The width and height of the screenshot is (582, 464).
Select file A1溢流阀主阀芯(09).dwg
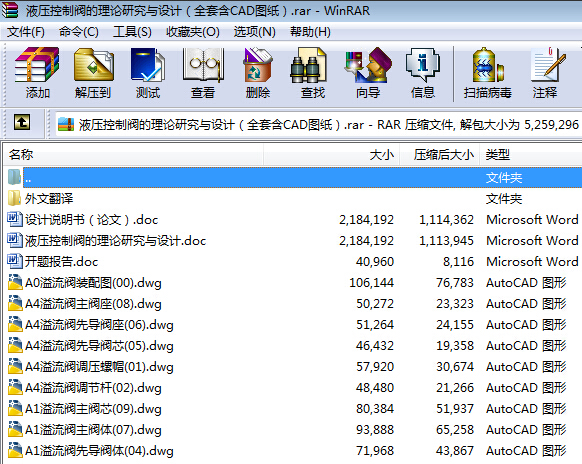(93, 409)
